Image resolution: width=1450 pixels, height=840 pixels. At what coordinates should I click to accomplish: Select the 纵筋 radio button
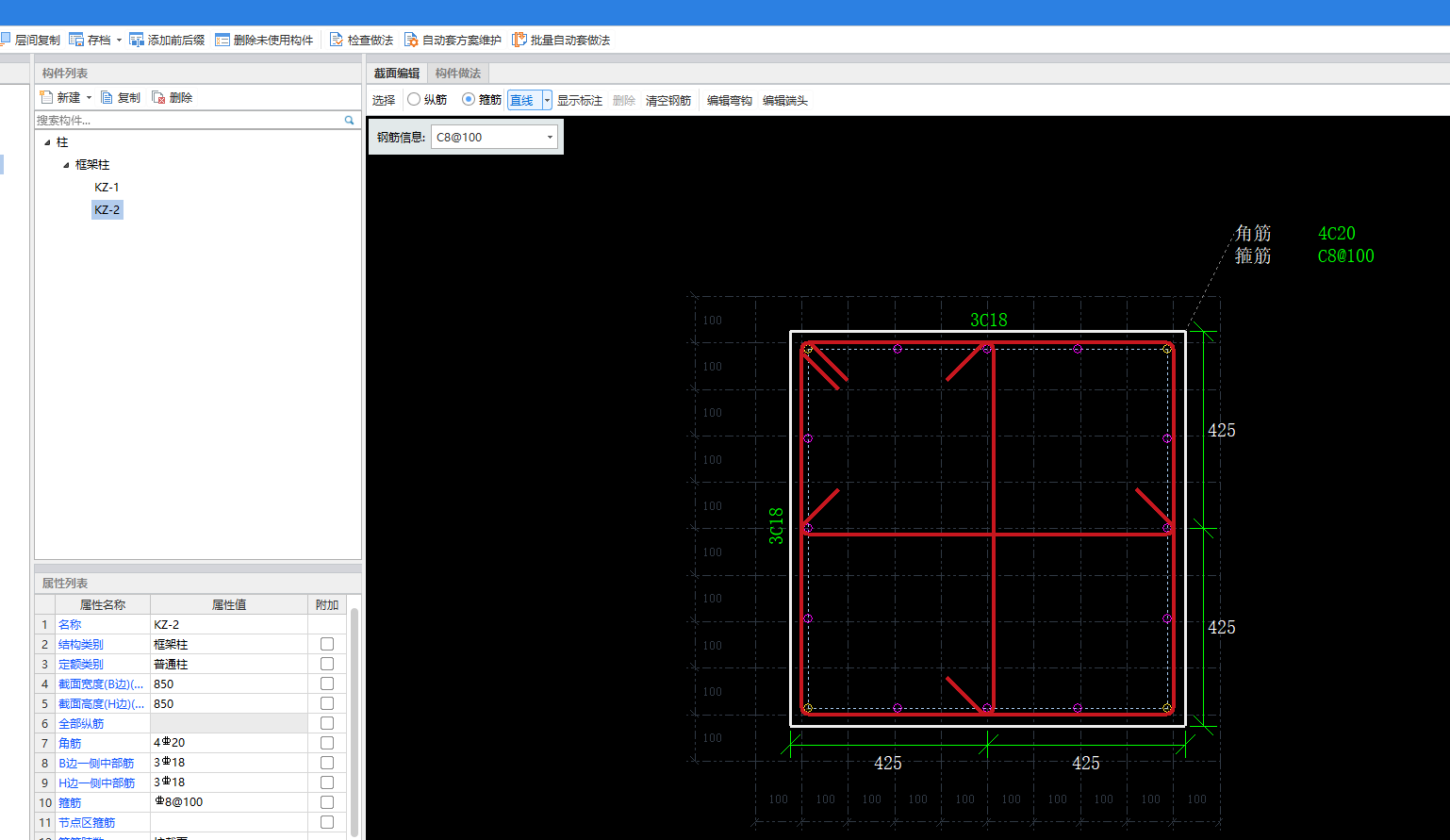tap(414, 99)
